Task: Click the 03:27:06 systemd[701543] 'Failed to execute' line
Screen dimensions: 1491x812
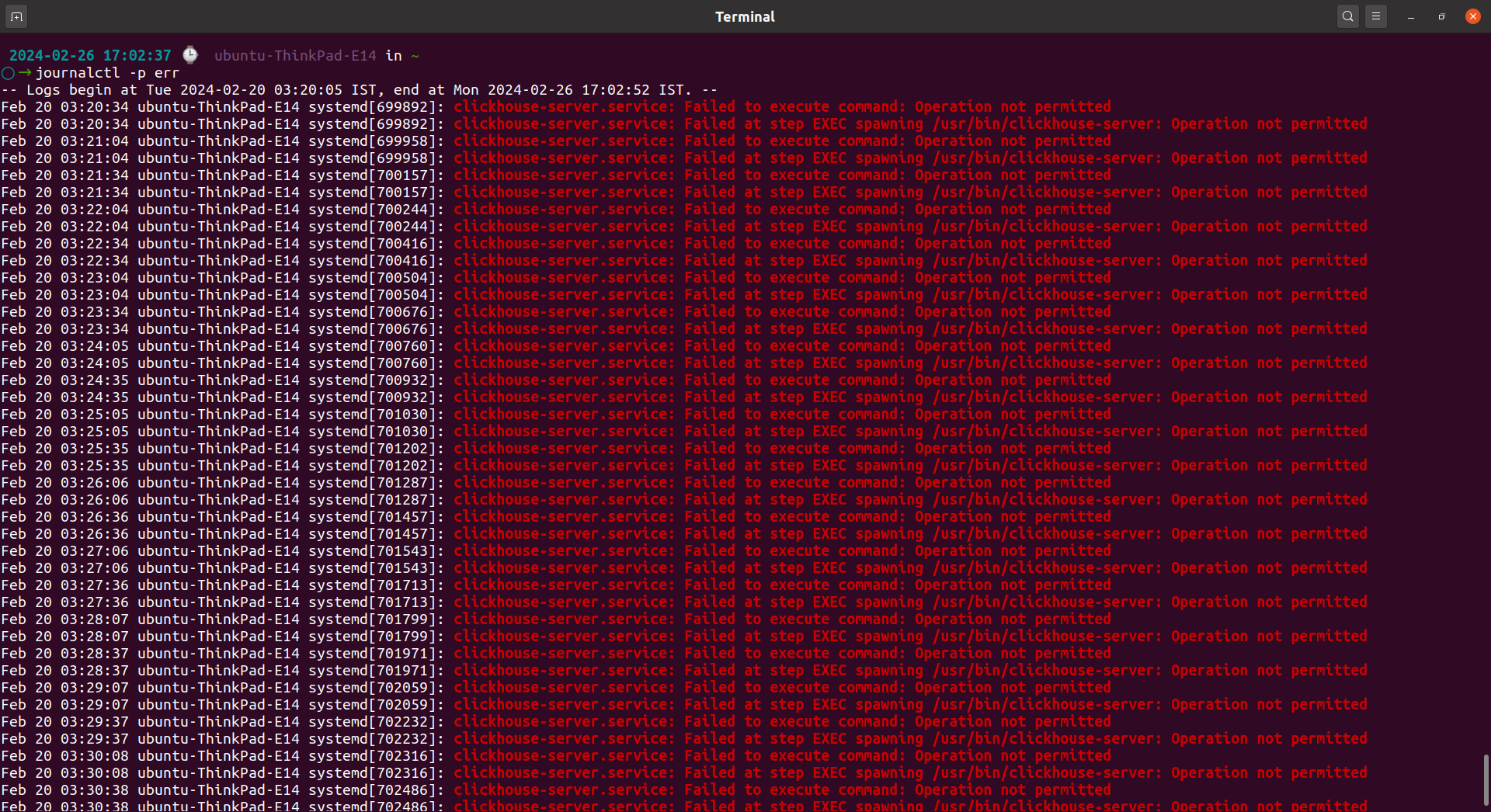Action: [556, 551]
